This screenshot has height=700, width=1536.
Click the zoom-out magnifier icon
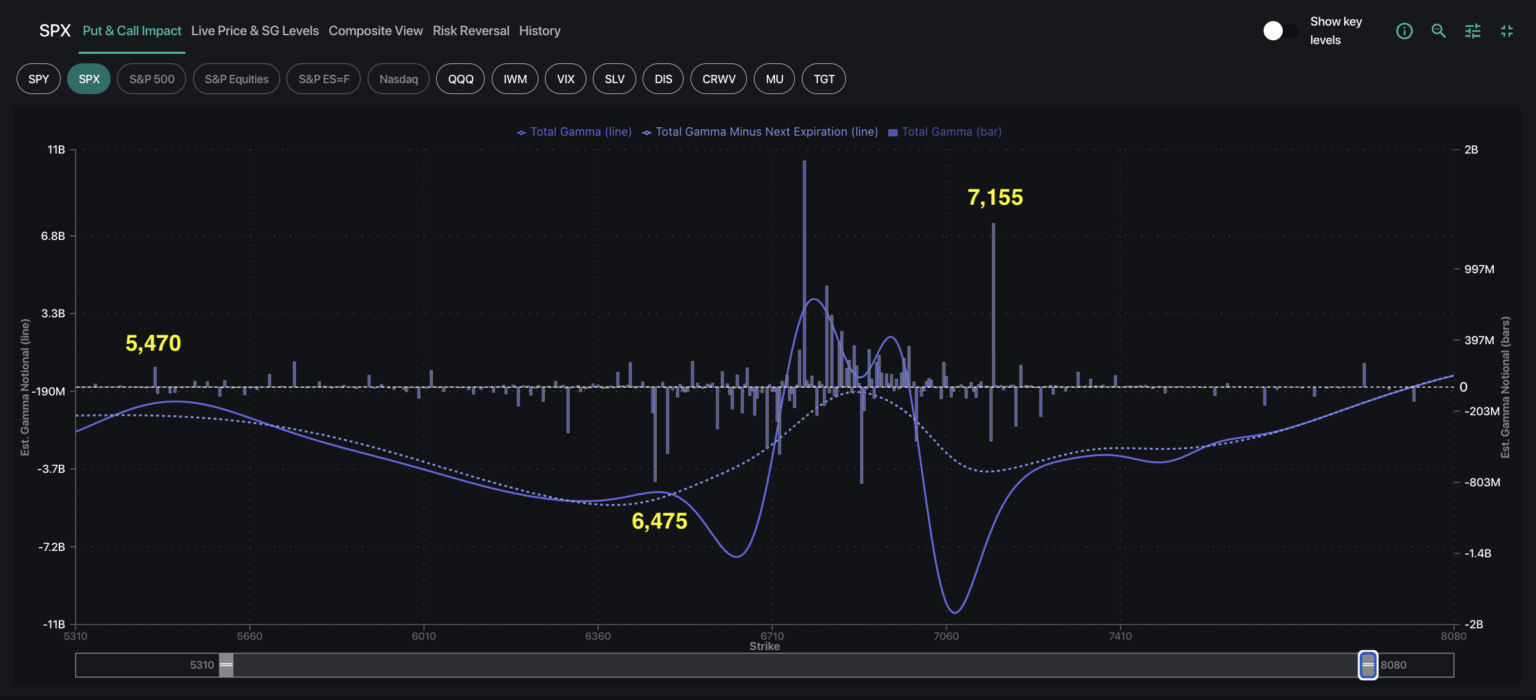(x=1438, y=31)
